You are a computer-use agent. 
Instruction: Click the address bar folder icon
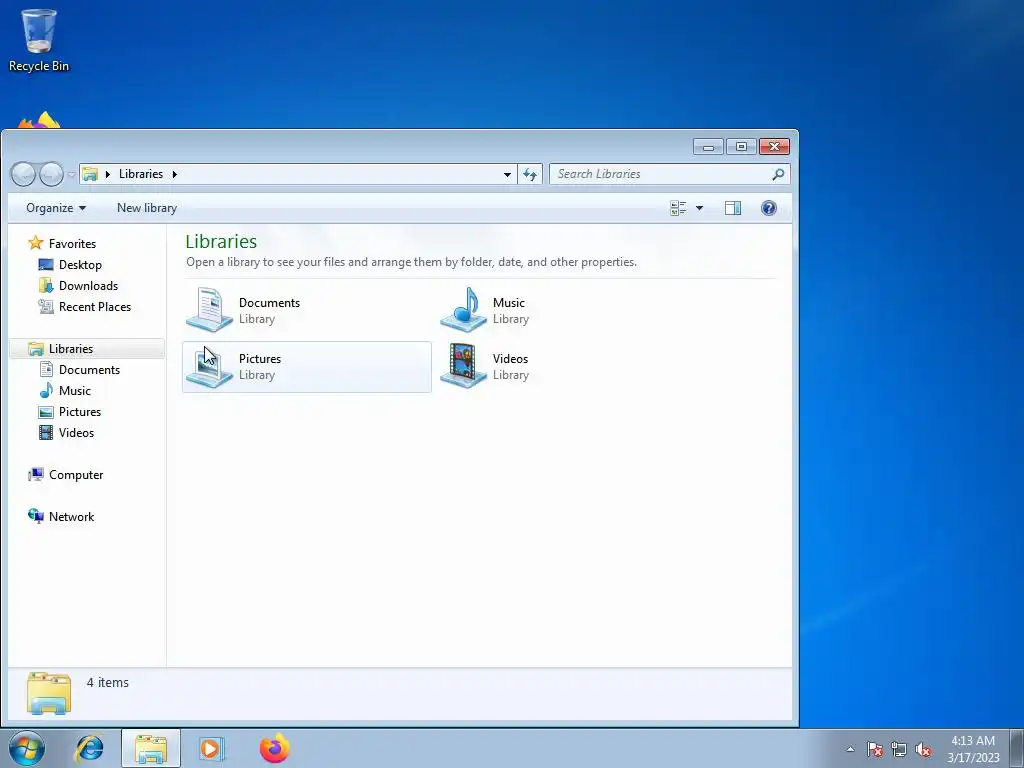(x=90, y=174)
